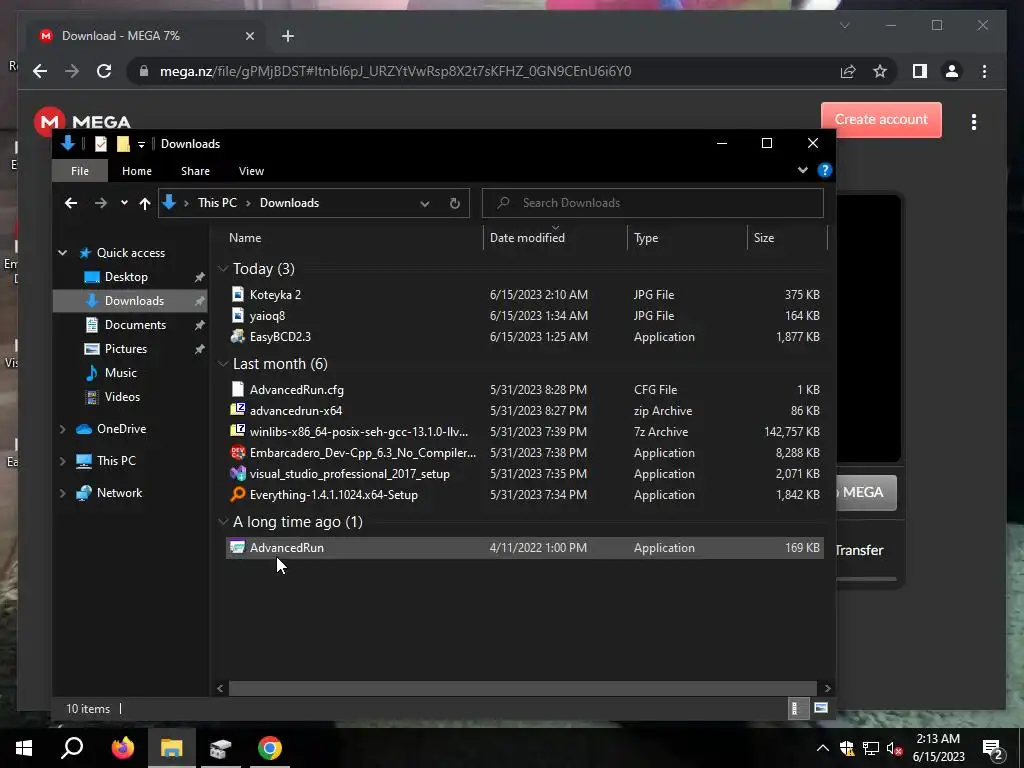Select Documents in Quick access
1024x768 pixels.
[135, 325]
